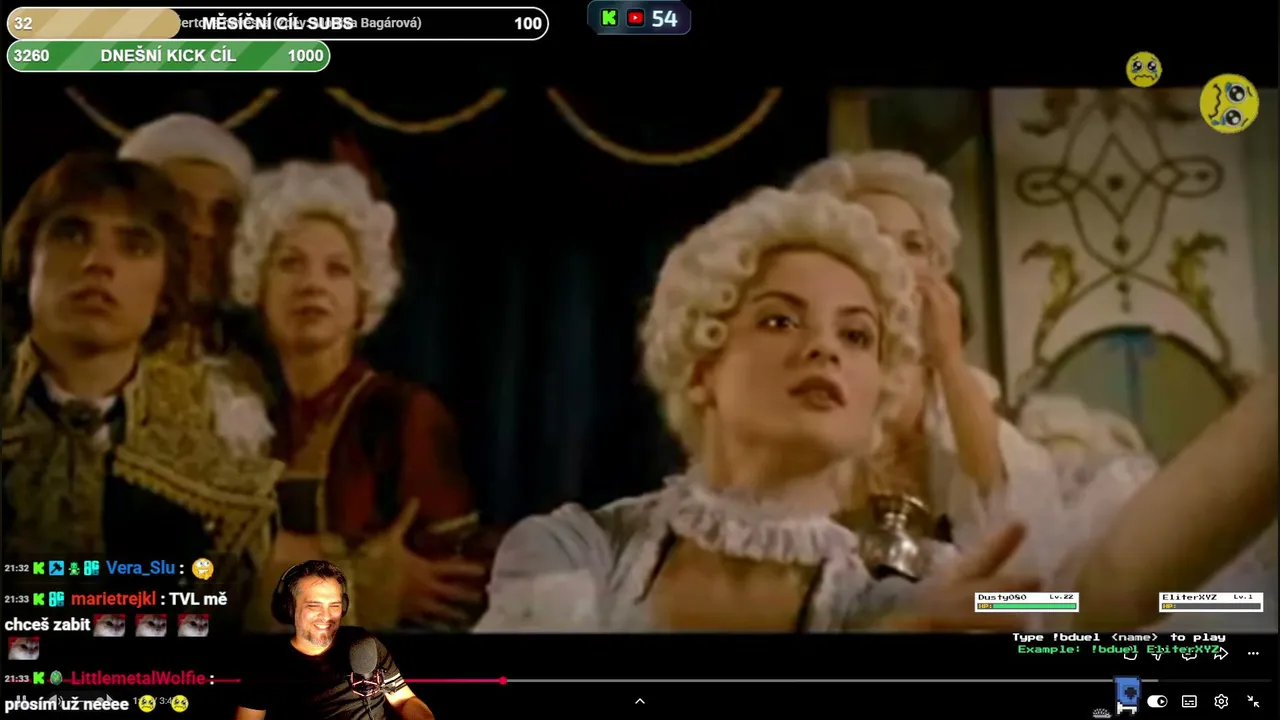Click the green gem badge beside LittlemetalWolfie
This screenshot has height=720, width=1280.
click(x=57, y=678)
